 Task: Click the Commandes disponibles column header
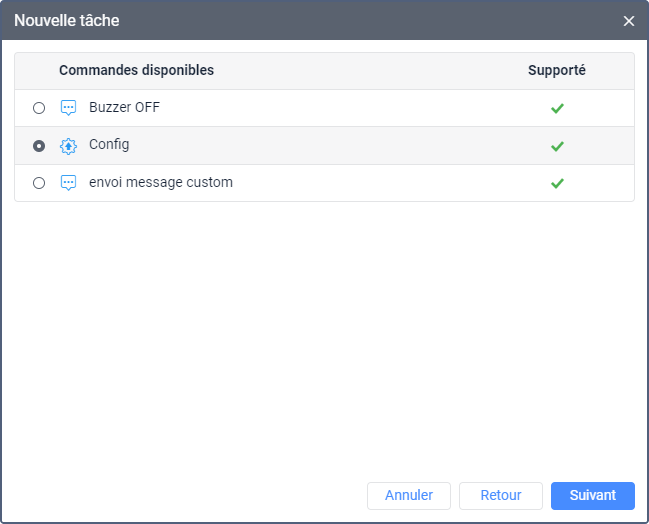click(x=136, y=70)
